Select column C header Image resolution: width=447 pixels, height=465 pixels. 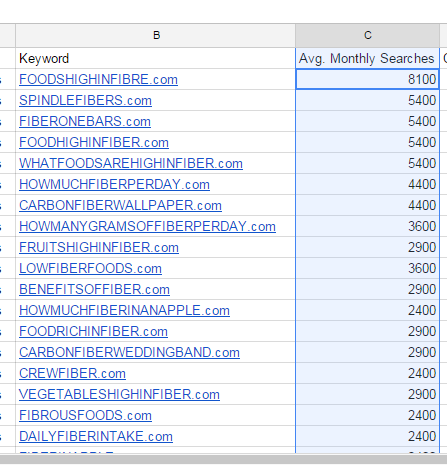click(367, 35)
